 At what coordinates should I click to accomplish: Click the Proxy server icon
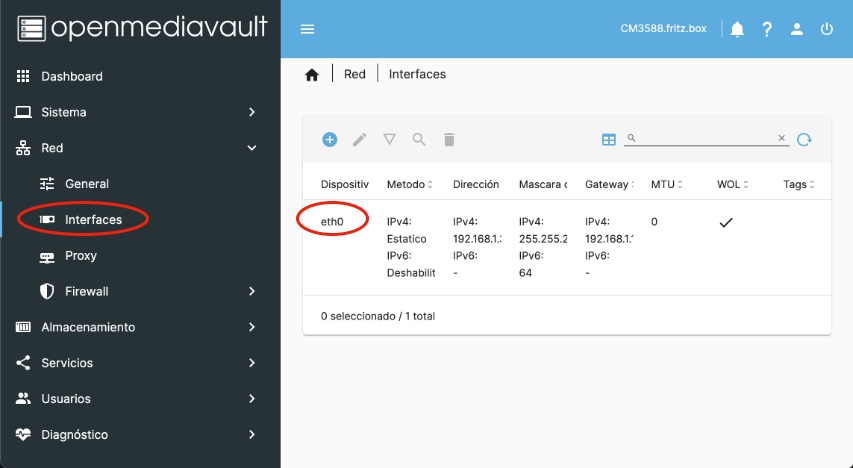pos(47,256)
